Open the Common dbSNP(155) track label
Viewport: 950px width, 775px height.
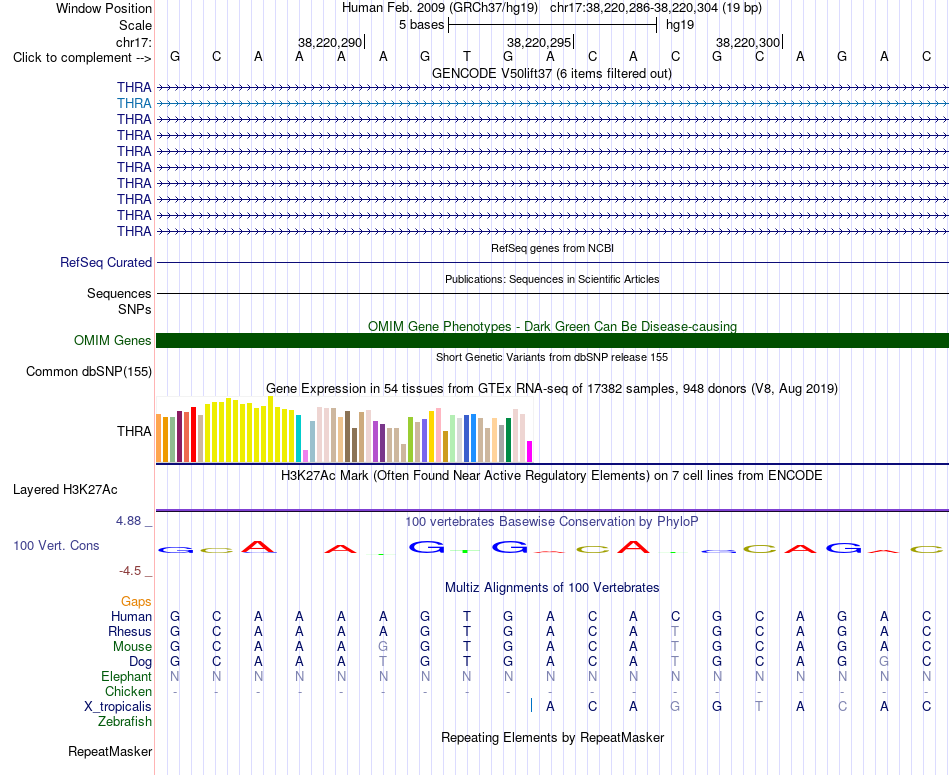point(89,371)
